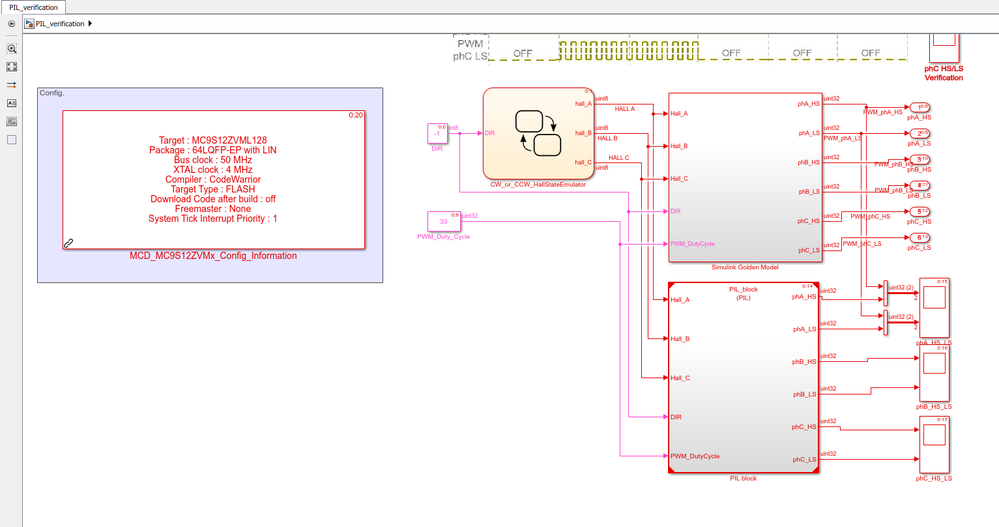Click Hall_A input port on PIL block

[680, 300]
